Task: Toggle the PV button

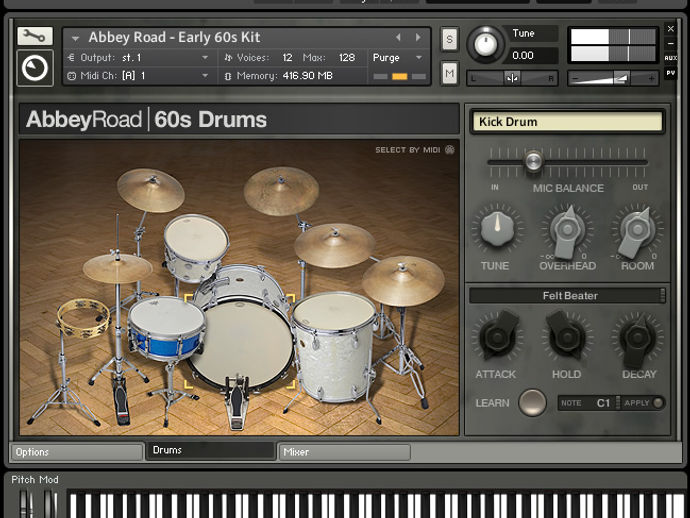Action: [671, 73]
